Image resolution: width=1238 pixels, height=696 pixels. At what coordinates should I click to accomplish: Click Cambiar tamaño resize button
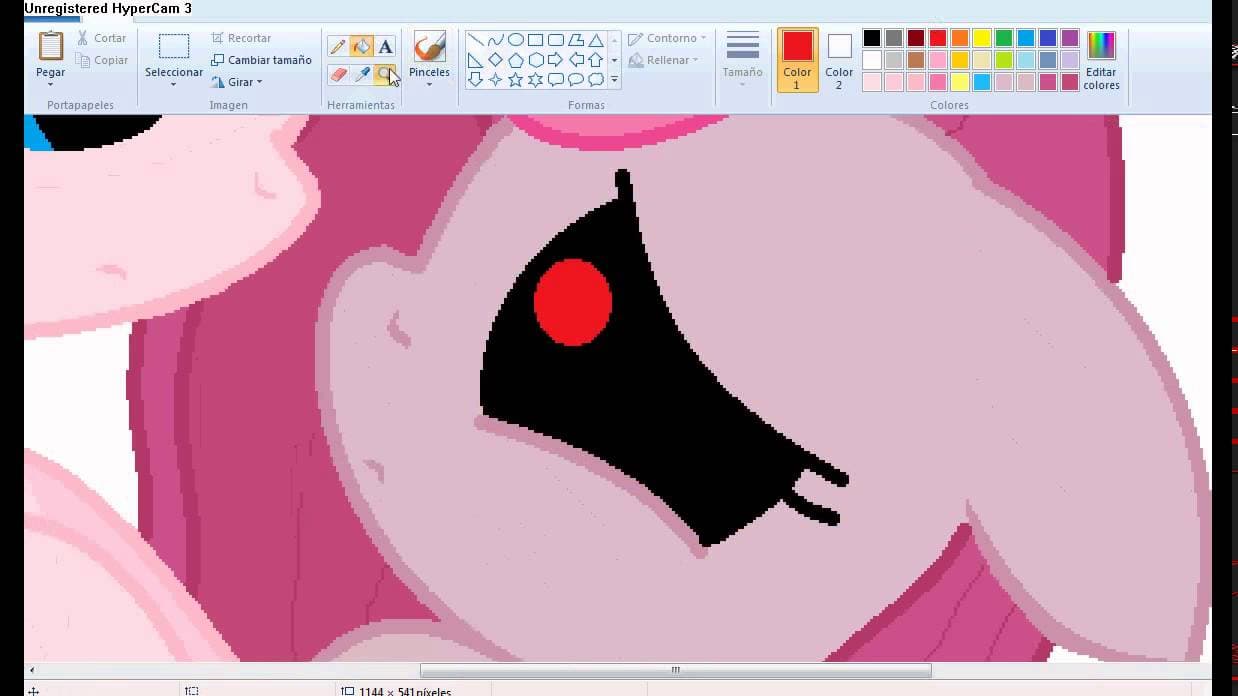(x=261, y=60)
